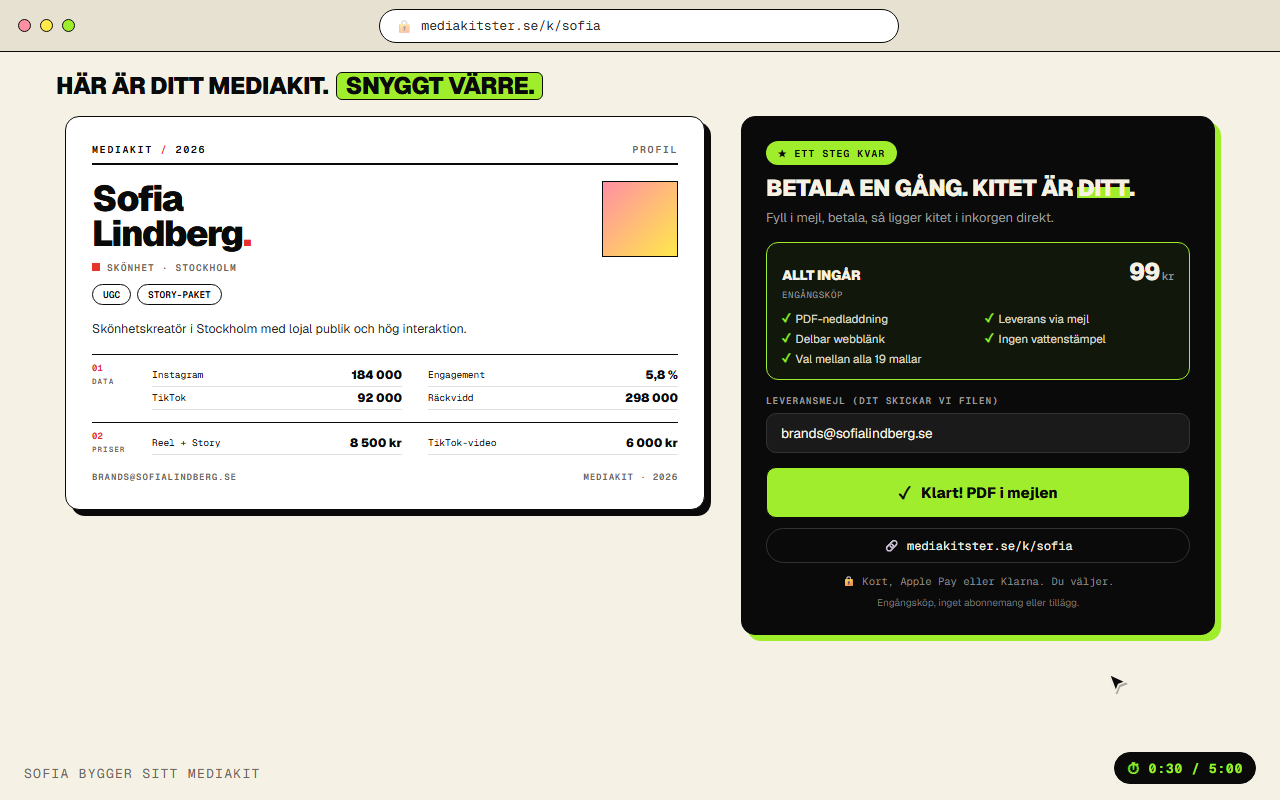Select the STORY-PAKET tag pill
The image size is (1280, 800).
click(179, 295)
